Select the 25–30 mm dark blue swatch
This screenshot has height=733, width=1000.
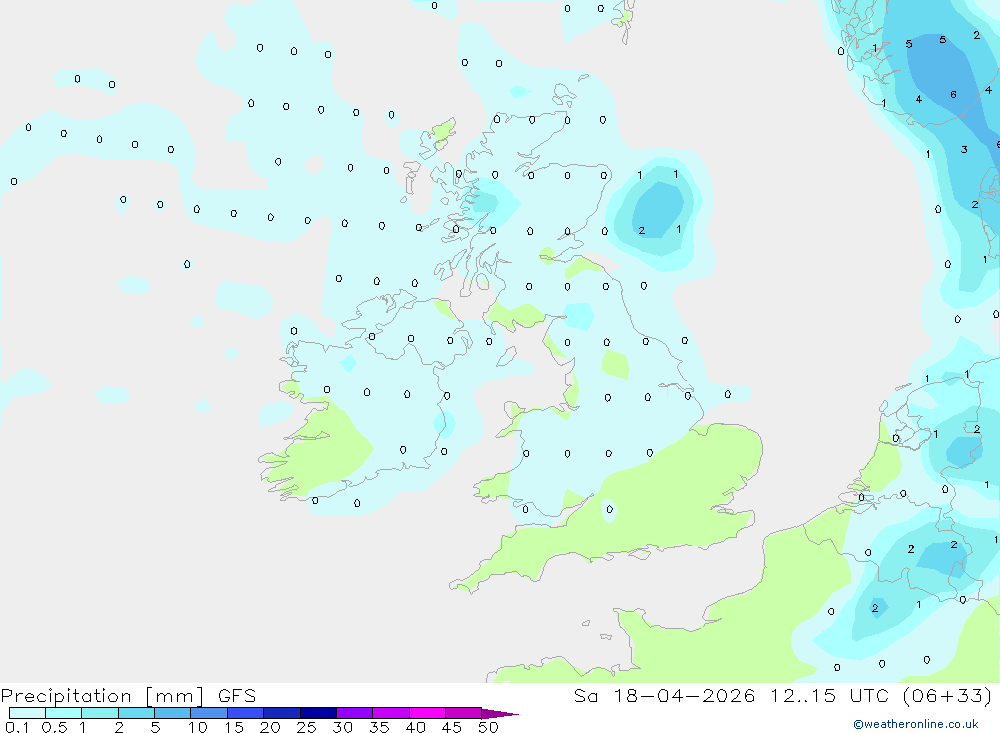(x=318, y=713)
